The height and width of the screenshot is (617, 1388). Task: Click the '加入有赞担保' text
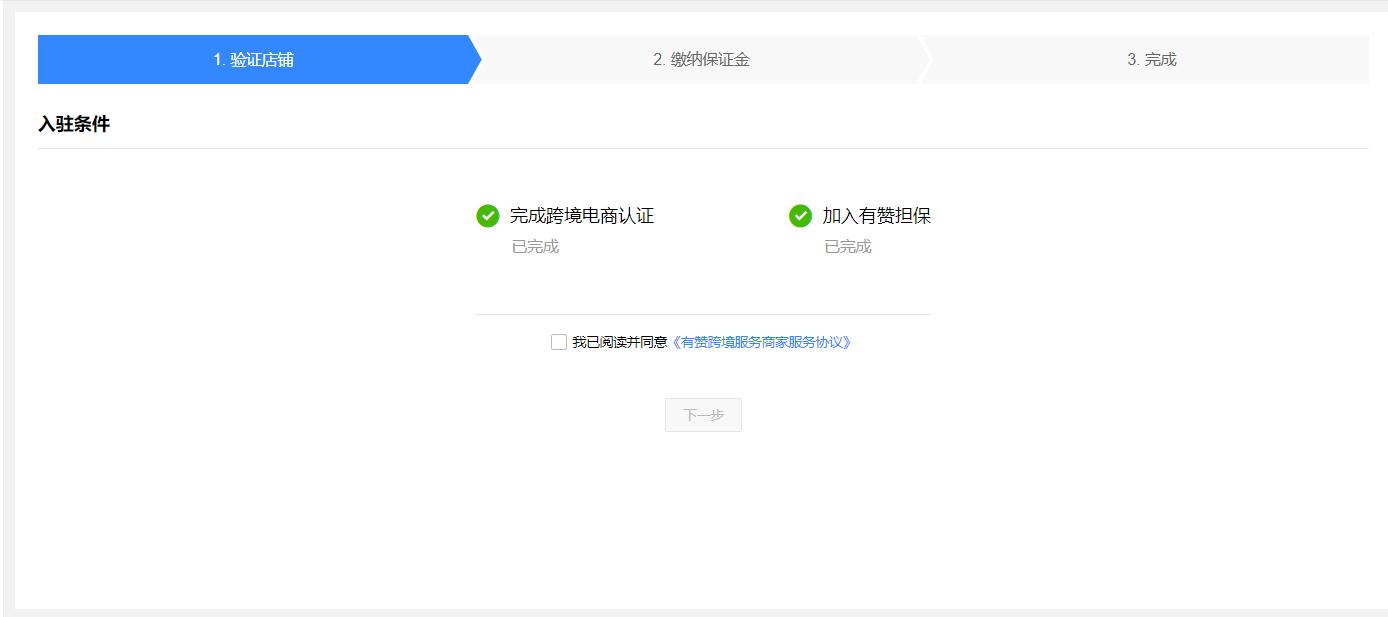tap(877, 216)
